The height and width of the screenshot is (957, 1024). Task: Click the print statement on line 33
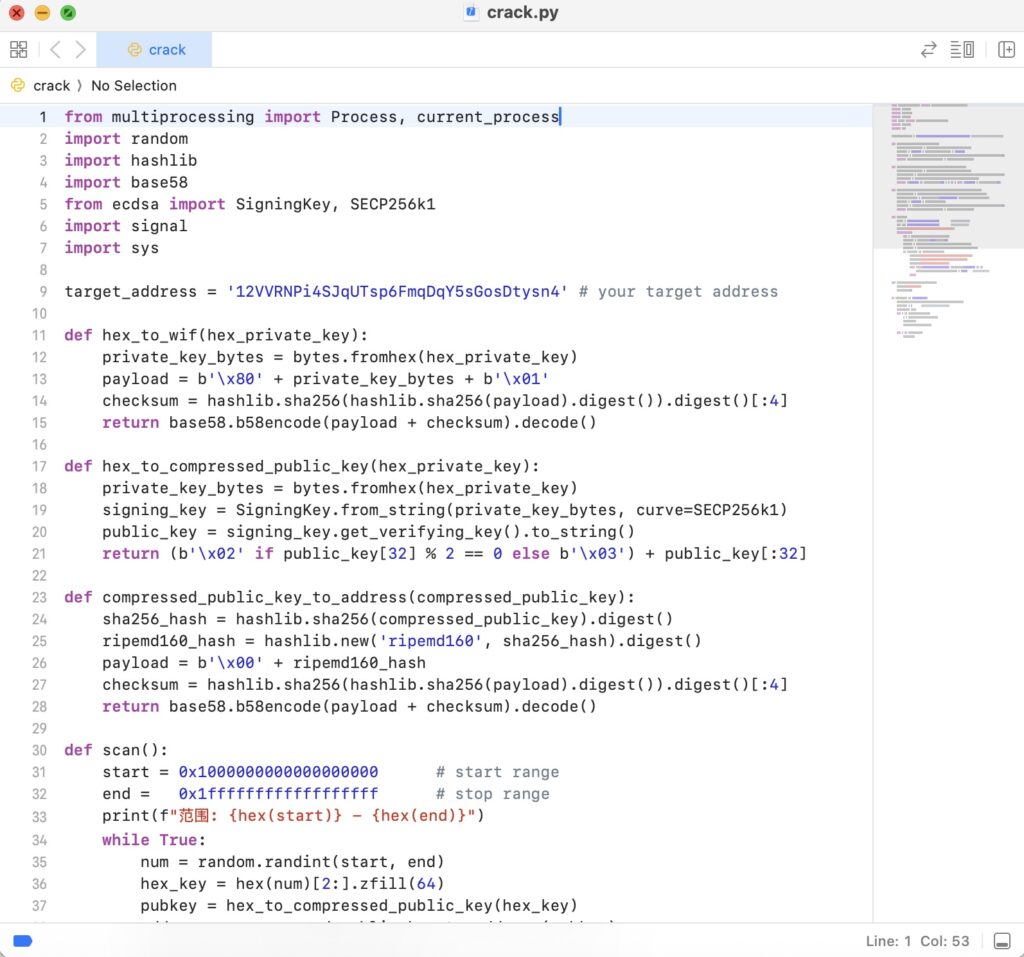point(293,816)
